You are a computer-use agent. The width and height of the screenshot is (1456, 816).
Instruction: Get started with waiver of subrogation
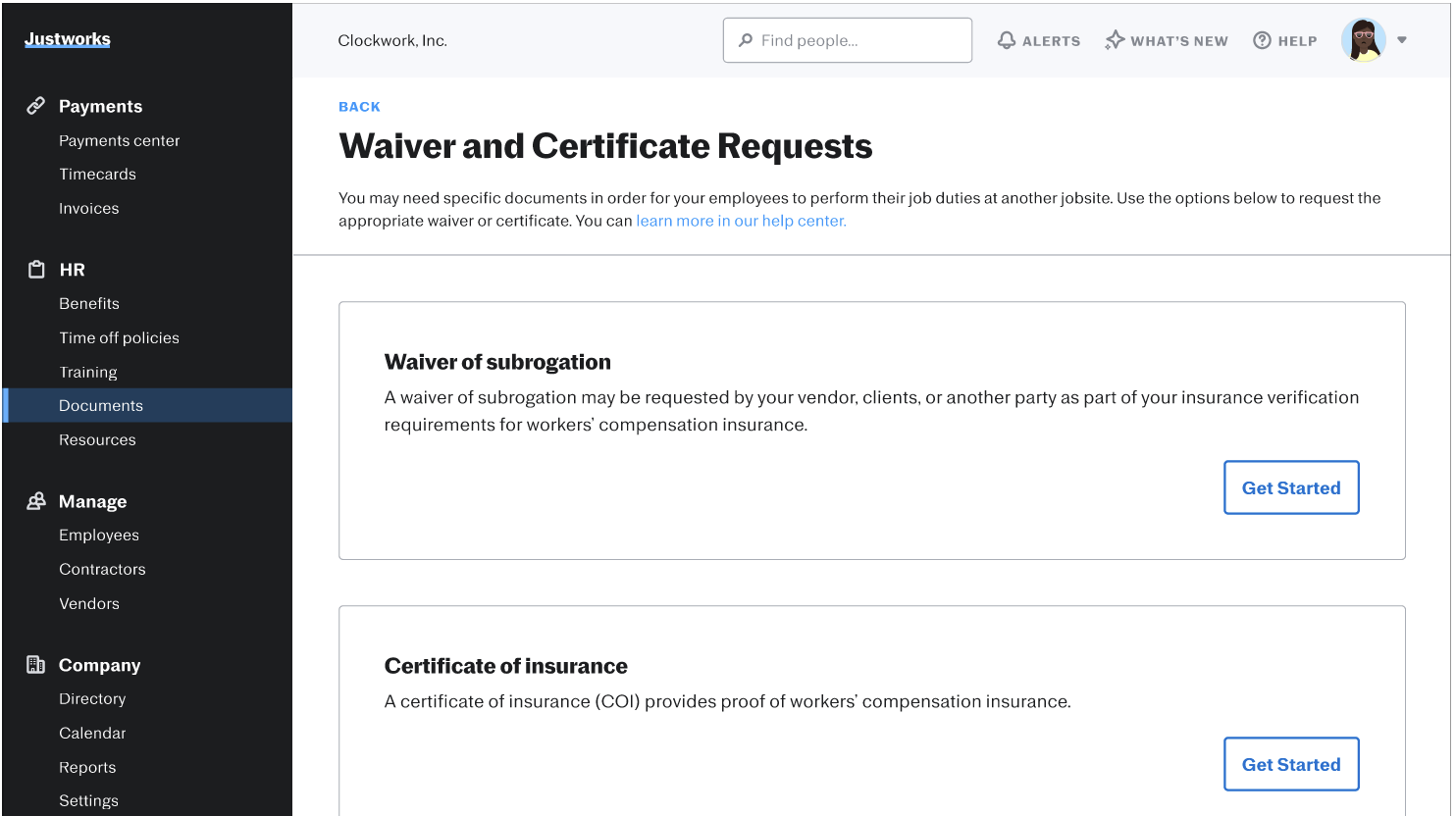tap(1291, 487)
